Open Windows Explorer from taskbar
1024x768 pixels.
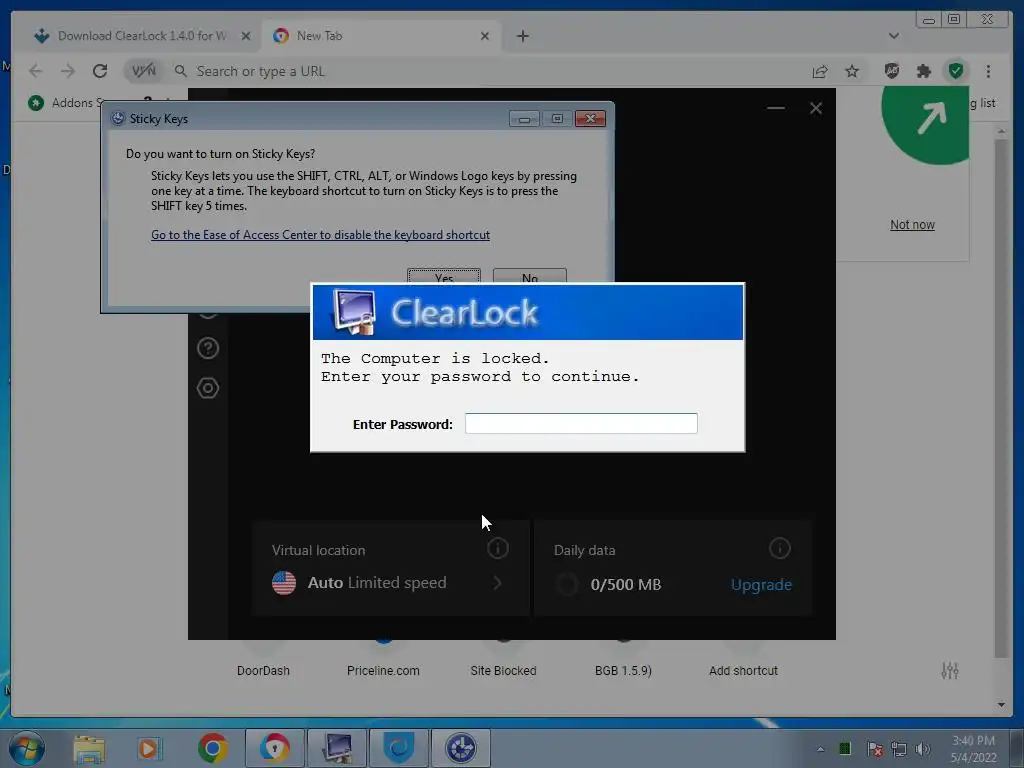click(89, 748)
